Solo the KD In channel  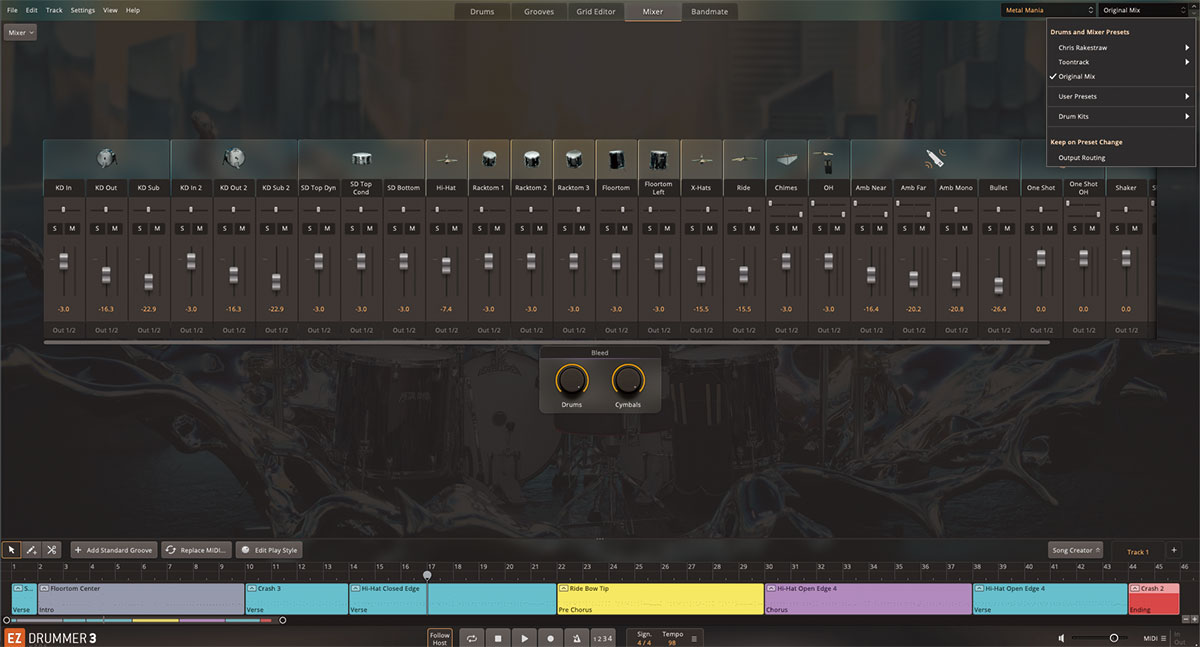click(55, 228)
